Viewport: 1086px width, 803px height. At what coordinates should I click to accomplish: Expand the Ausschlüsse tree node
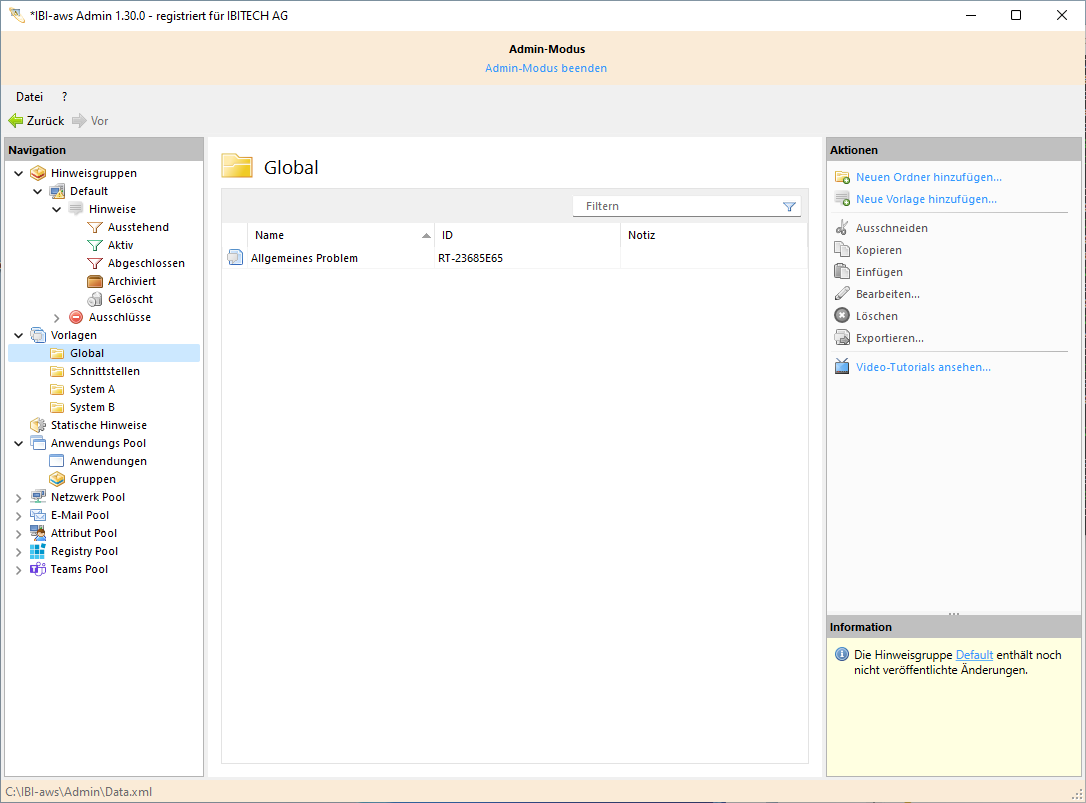(57, 317)
